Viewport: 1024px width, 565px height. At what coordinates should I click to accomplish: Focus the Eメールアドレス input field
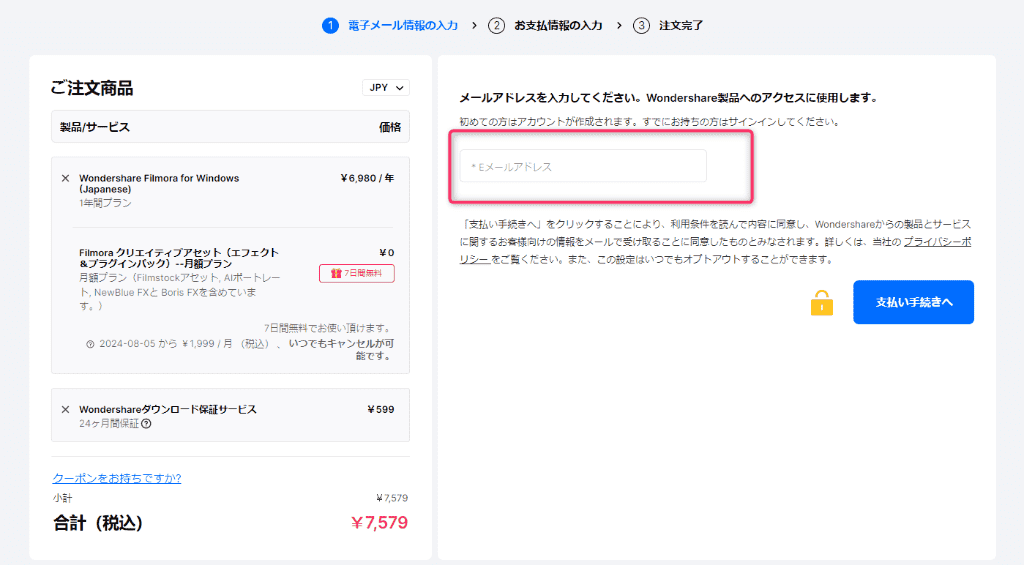coord(583,166)
